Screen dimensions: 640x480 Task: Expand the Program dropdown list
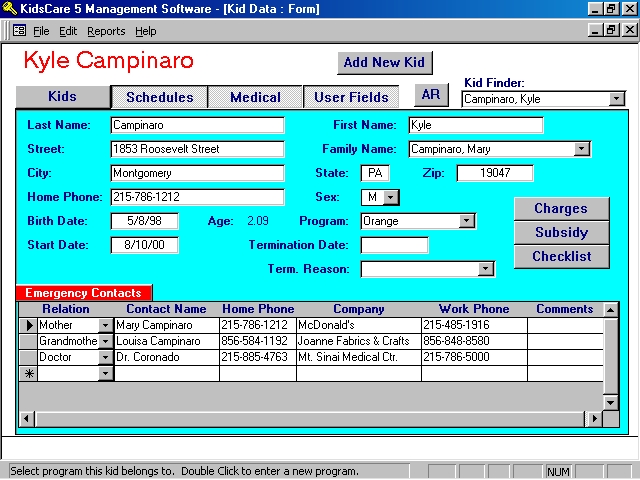click(467, 221)
